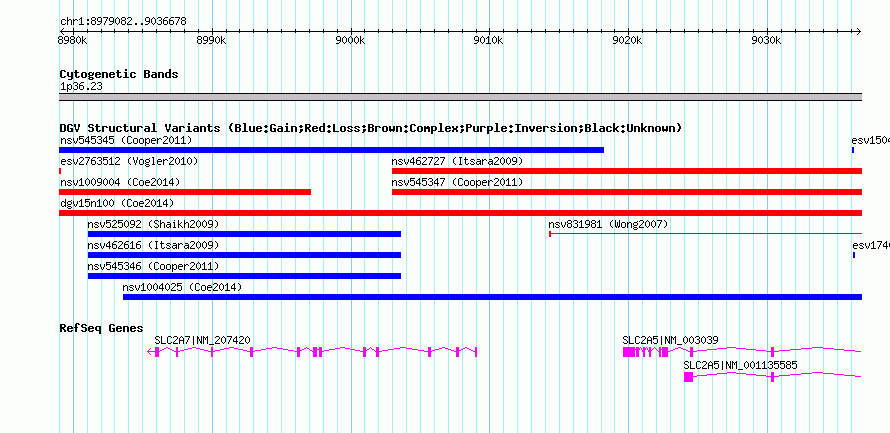The image size is (890, 433).
Task: Click the 8980k ruler tick label
Action: (x=73, y=41)
